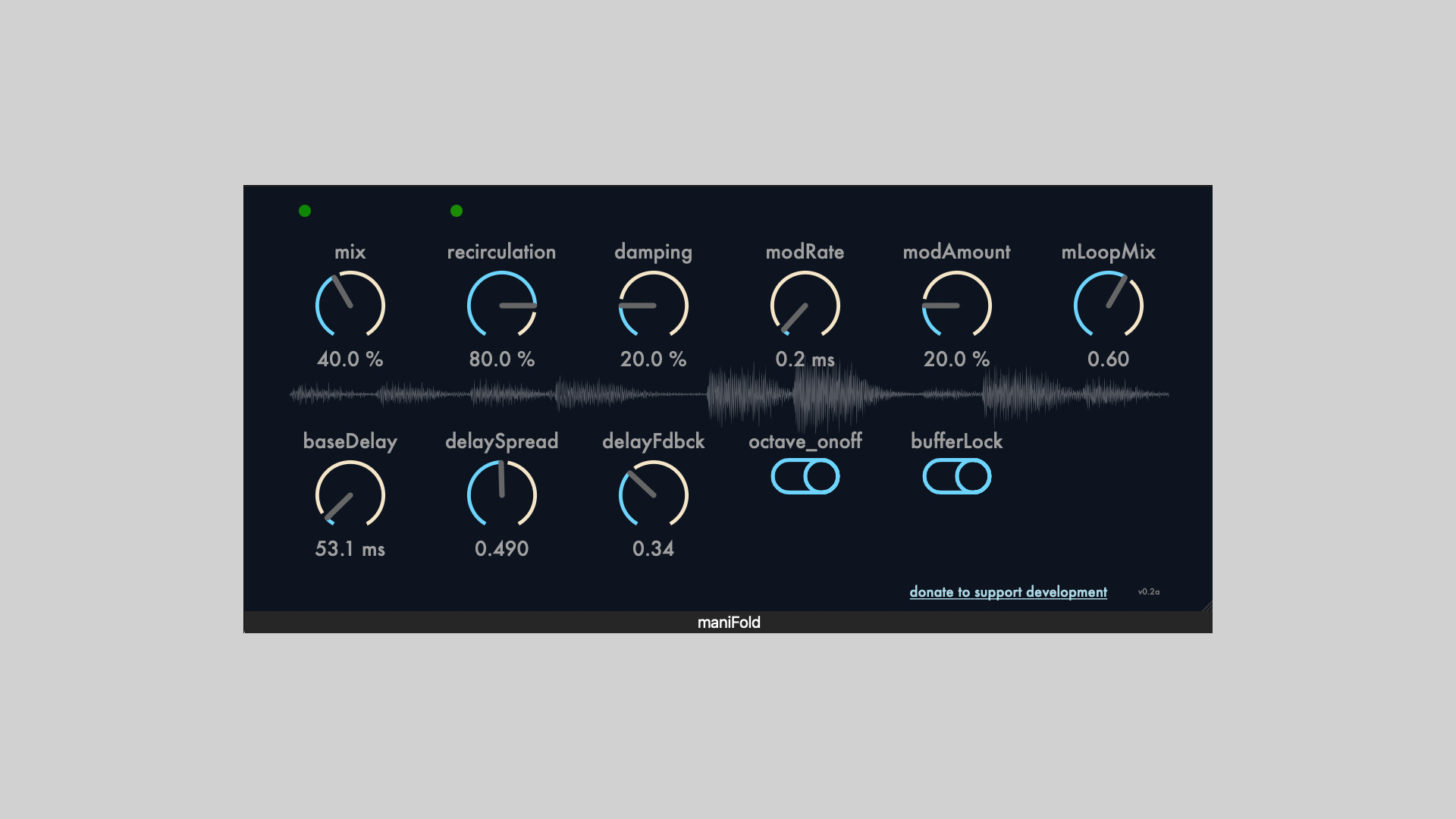
Task: Click the v0.2a version label
Action: coord(1149,591)
